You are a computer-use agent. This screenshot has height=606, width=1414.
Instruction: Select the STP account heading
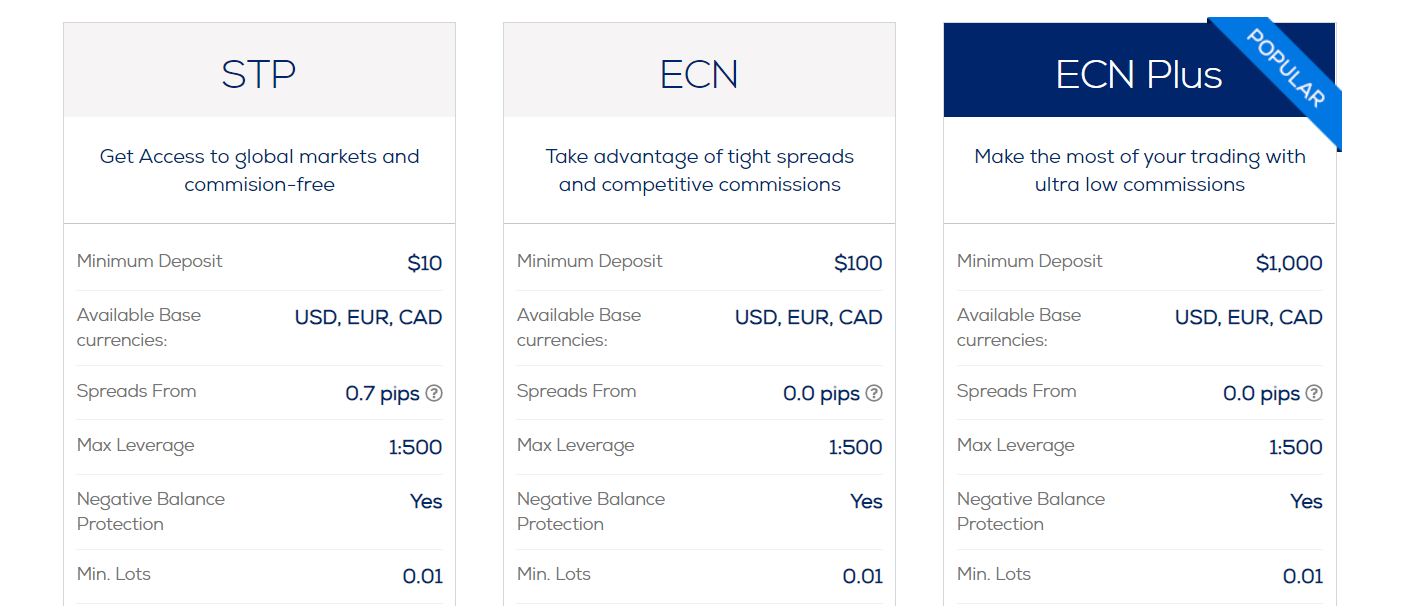259,75
